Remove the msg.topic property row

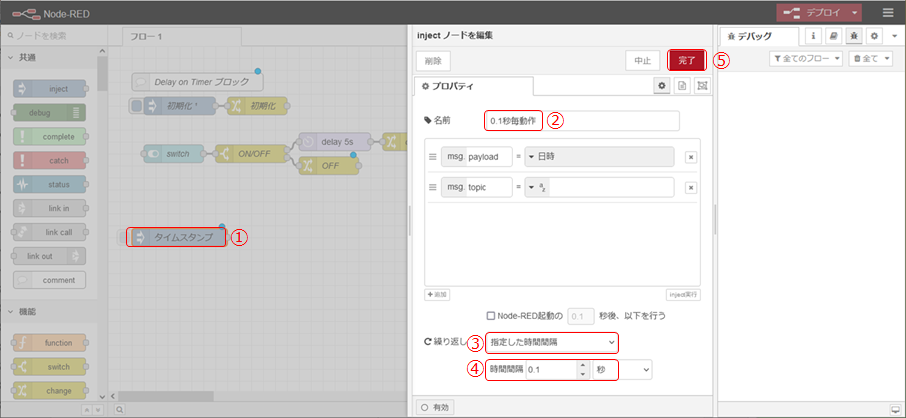coord(690,187)
